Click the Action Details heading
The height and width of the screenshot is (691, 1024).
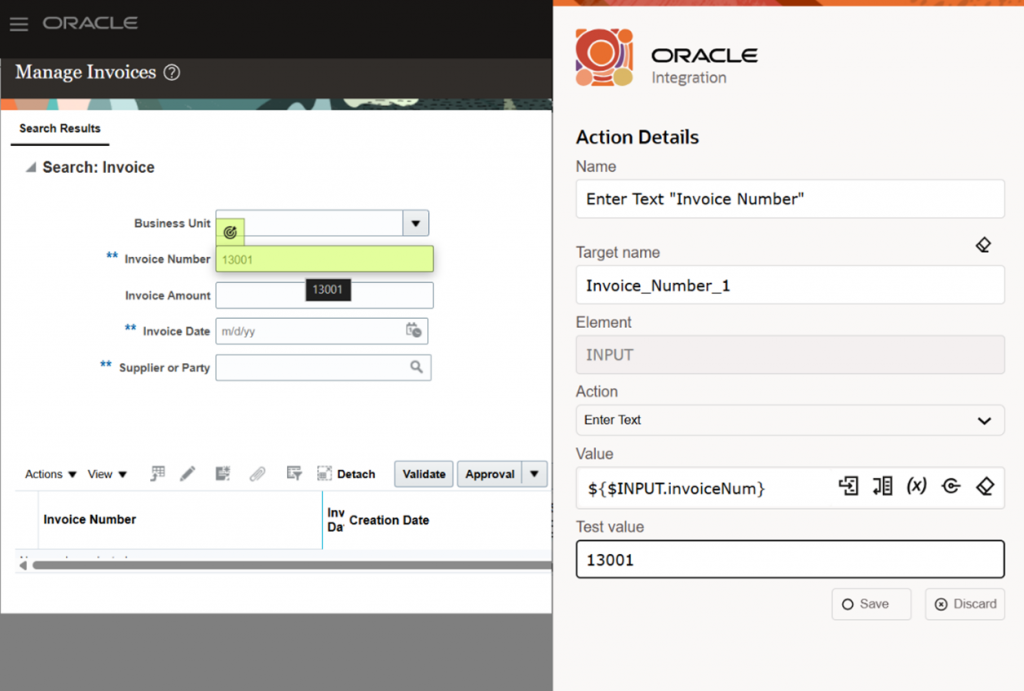[637, 137]
